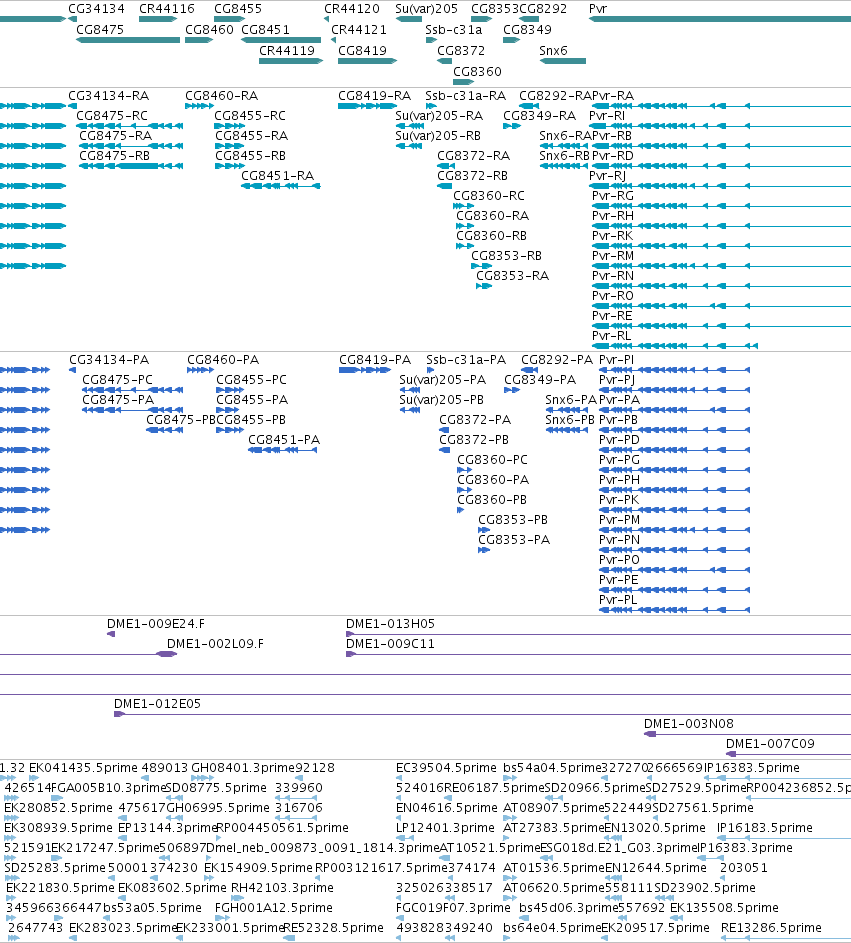Click the DME1-013H05 clone label
This screenshot has height=943, width=851.
click(390, 624)
